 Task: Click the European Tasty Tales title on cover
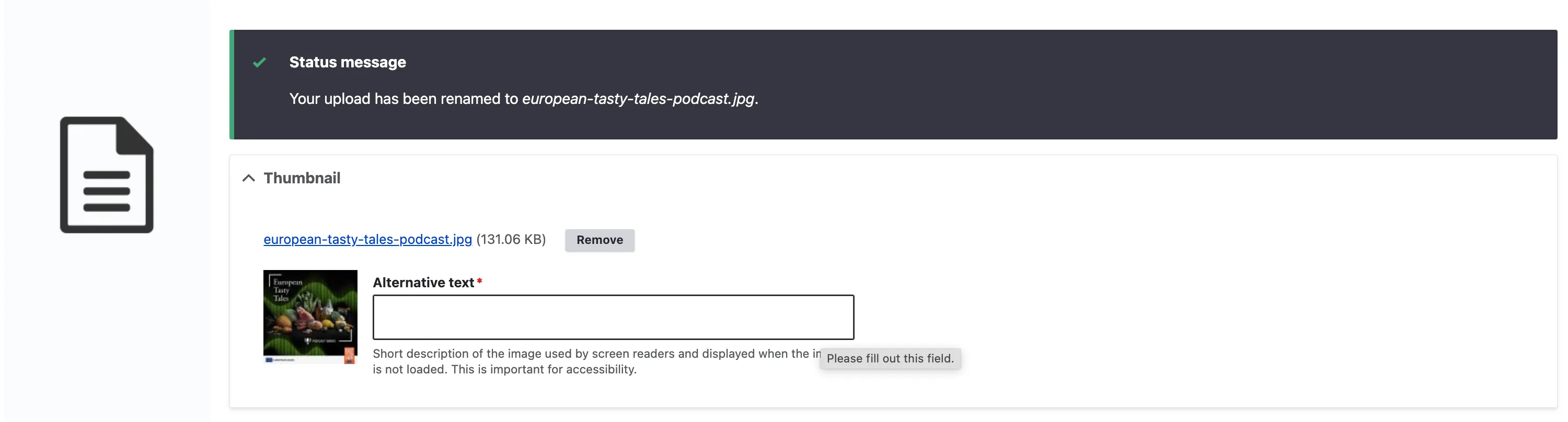pyautogui.click(x=287, y=290)
